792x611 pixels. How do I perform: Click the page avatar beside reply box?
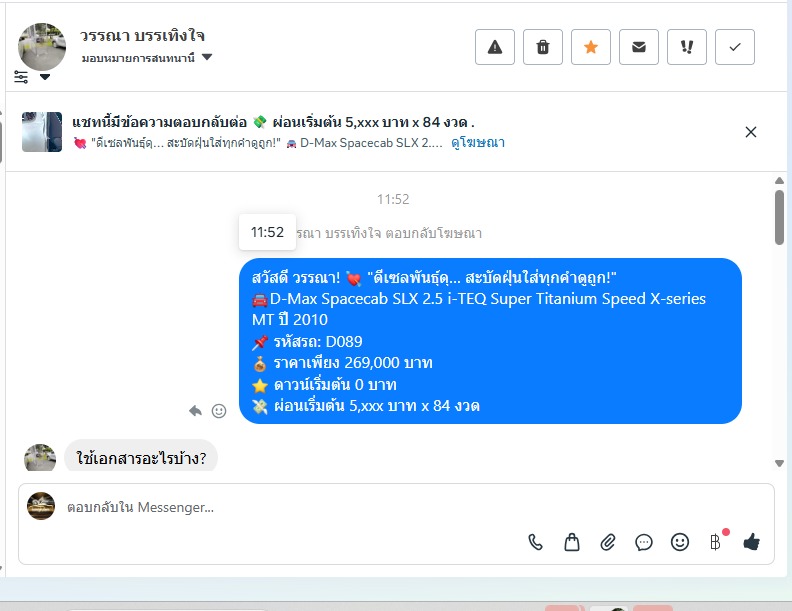[41, 506]
